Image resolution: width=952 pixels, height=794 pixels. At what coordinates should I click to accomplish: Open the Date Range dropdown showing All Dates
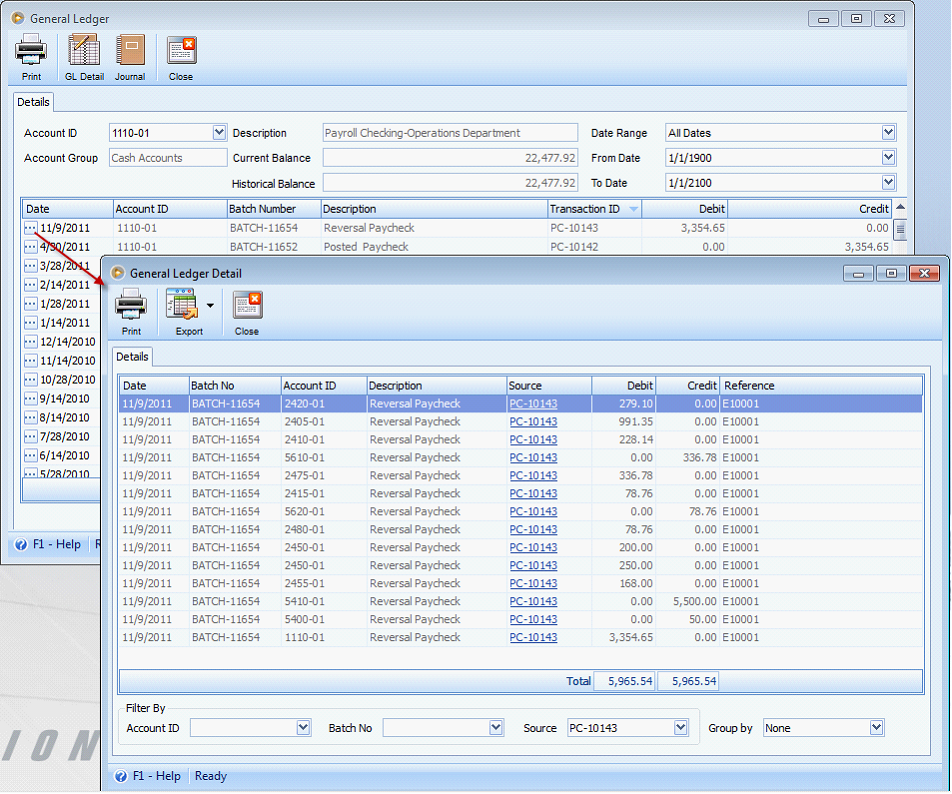click(888, 132)
